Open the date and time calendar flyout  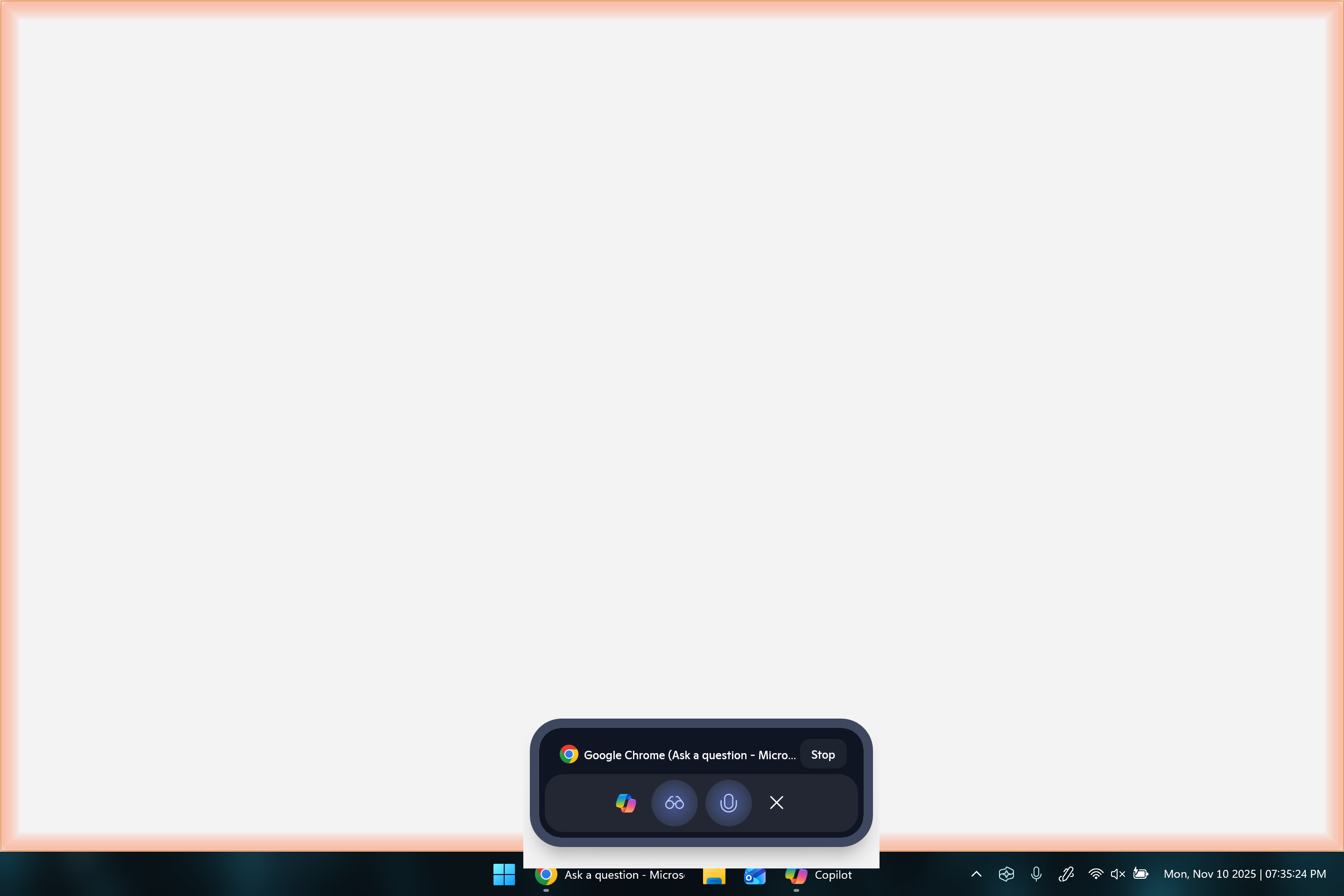(x=1245, y=874)
